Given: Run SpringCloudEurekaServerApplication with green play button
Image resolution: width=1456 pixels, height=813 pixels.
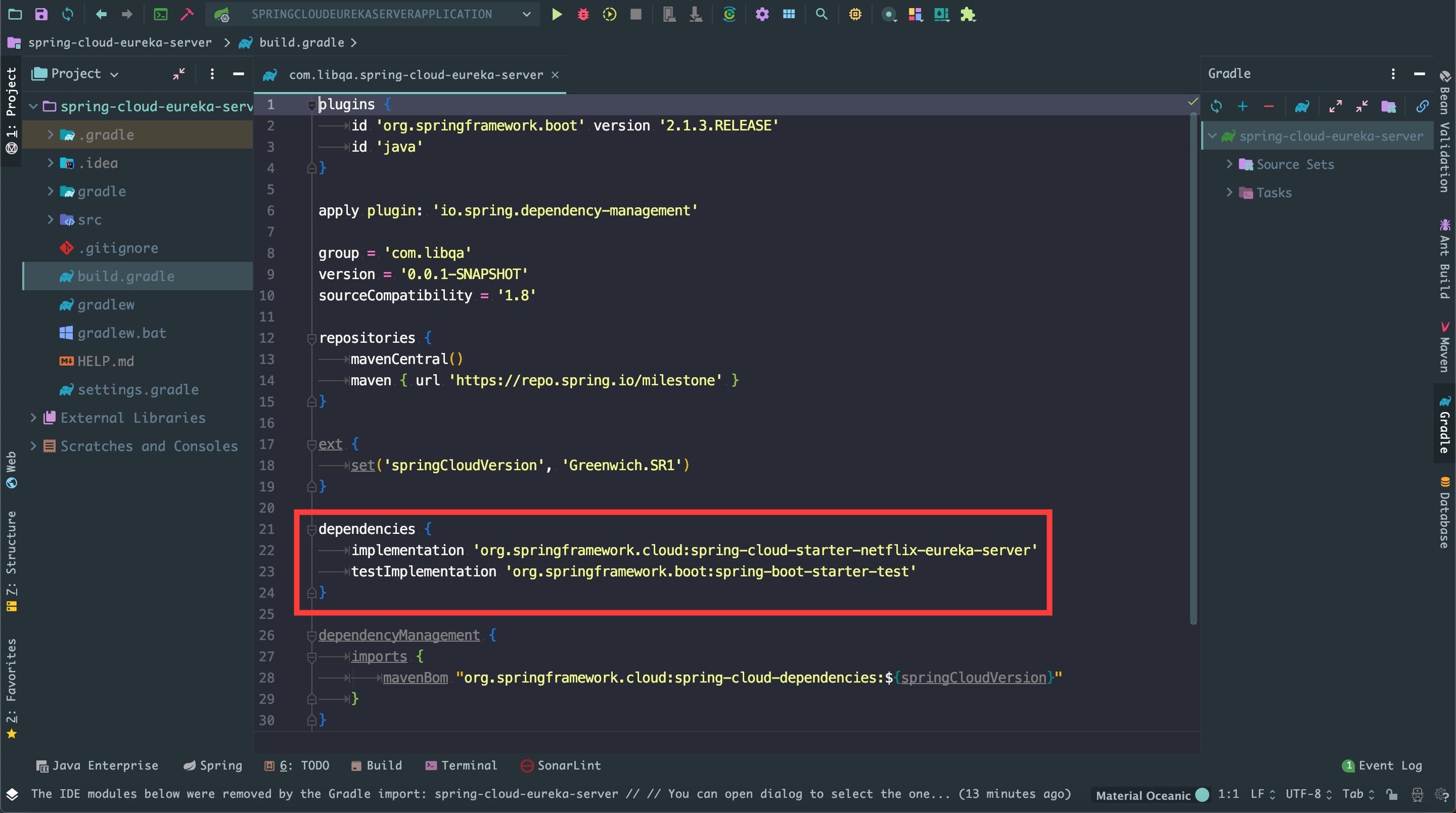Looking at the screenshot, I should 557,14.
